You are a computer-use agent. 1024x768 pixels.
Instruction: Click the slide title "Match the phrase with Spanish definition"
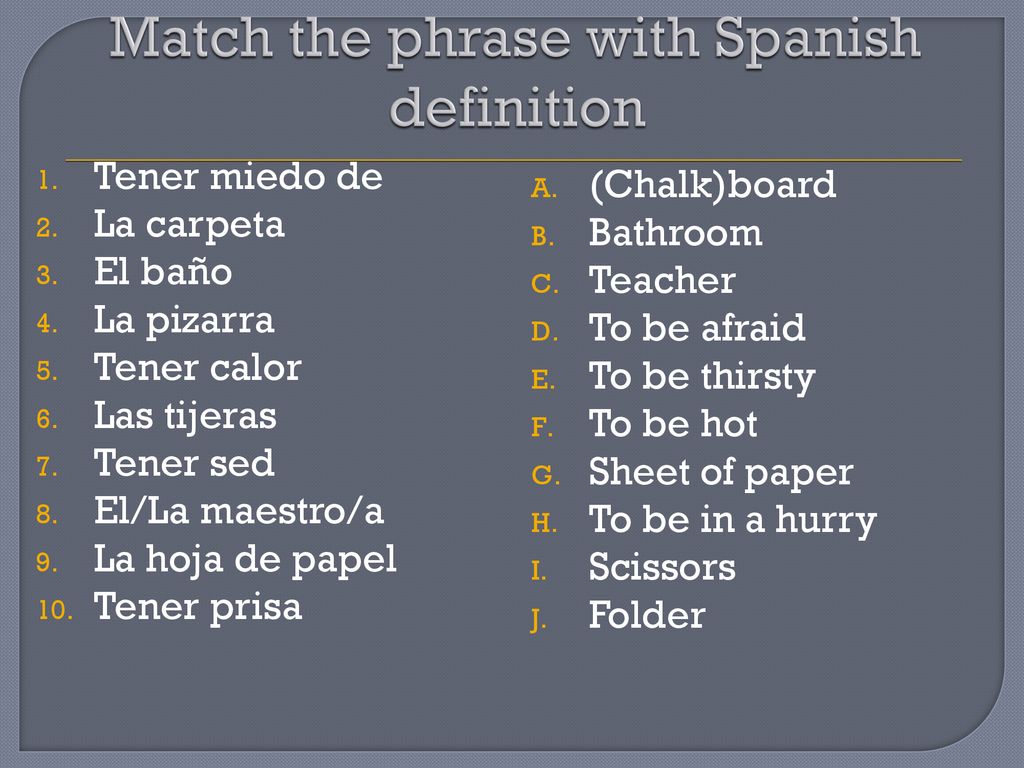coord(515,72)
